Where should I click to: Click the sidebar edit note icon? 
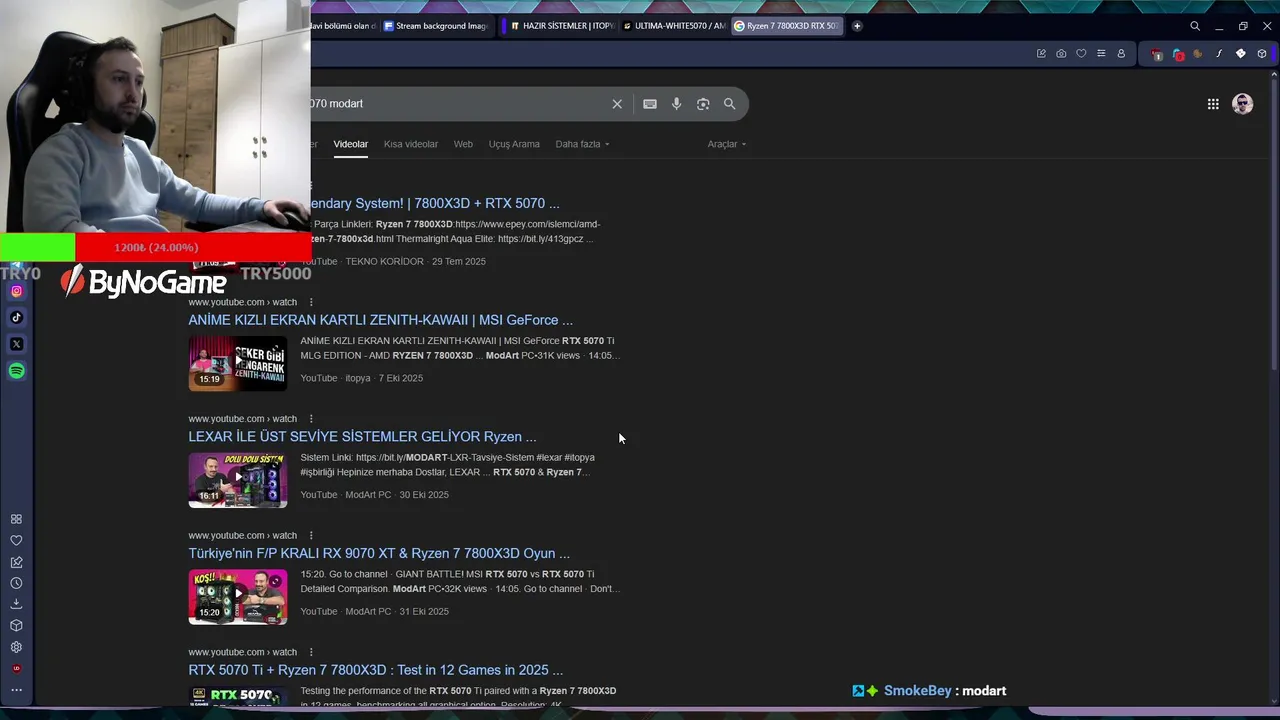16,562
